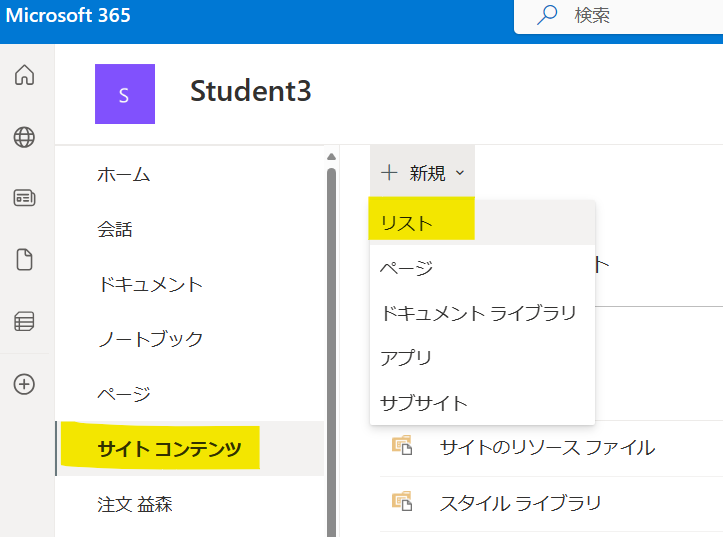Open My sites globe icon

(24, 137)
